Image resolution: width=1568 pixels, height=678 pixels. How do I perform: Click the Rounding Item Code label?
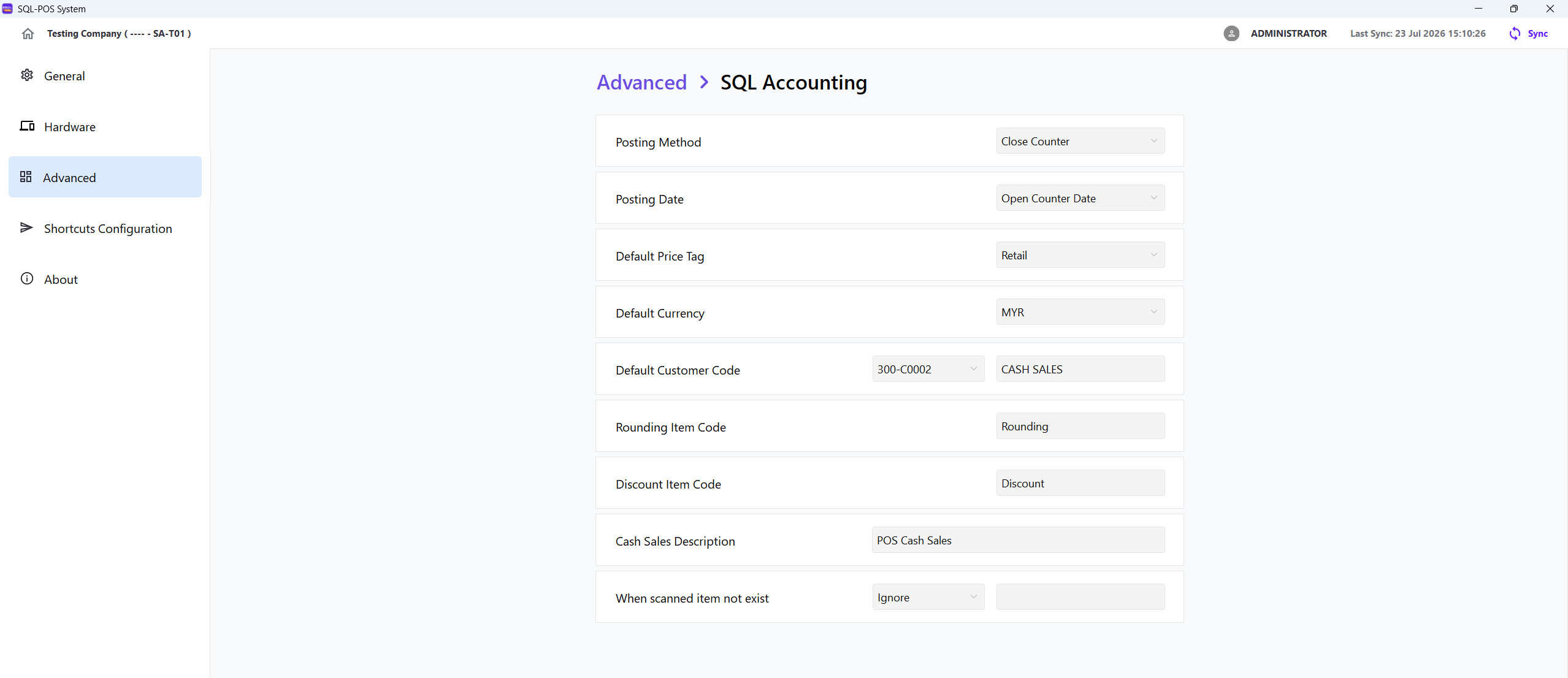[671, 427]
